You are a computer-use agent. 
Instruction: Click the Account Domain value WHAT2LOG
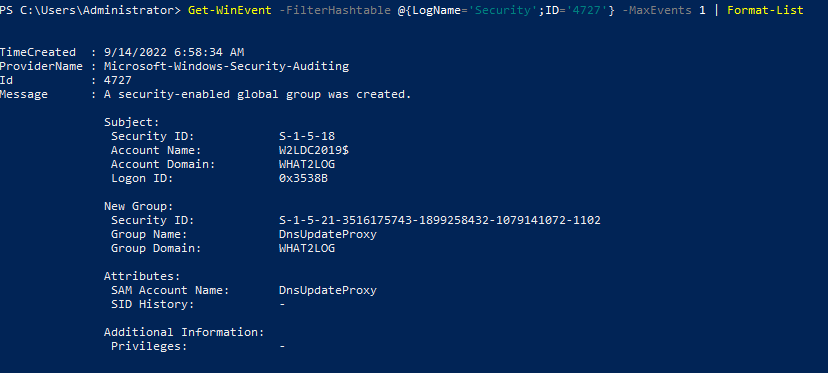point(307,164)
